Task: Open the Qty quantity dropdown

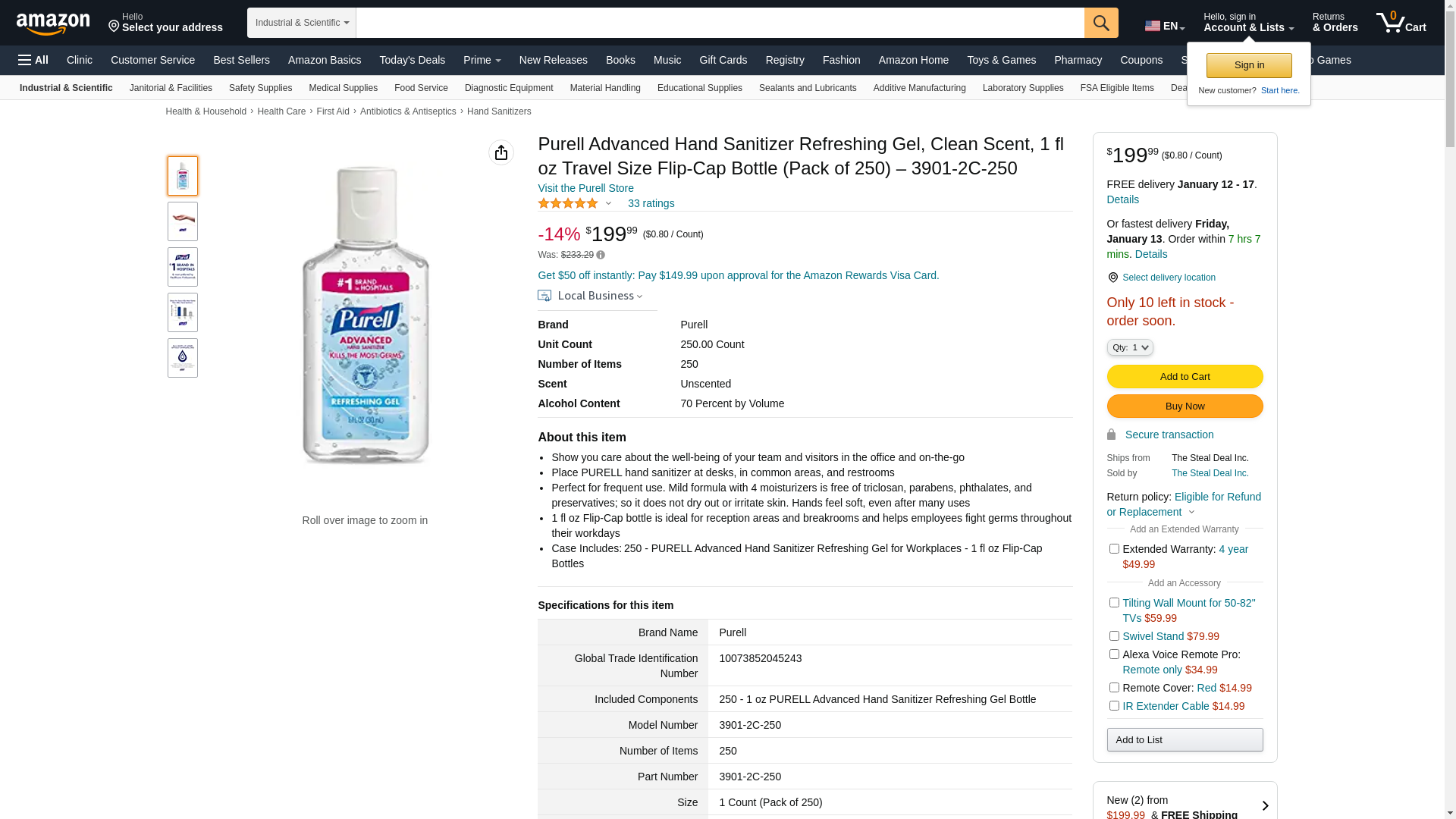Action: [x=1130, y=347]
